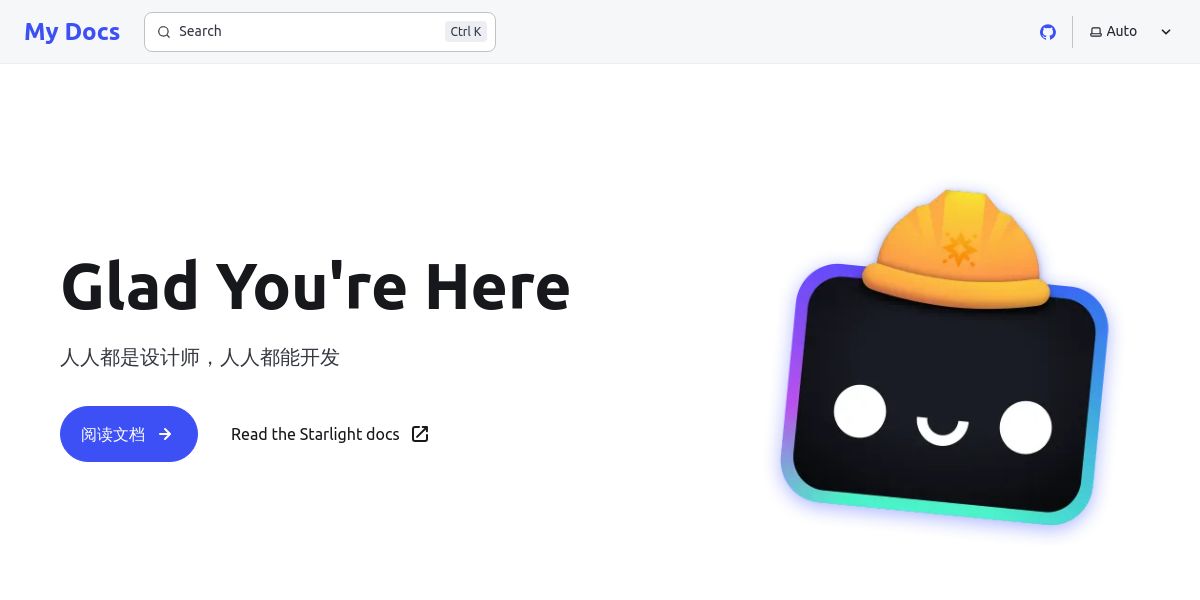The height and width of the screenshot is (600, 1200).
Task: Click the mascot's smiling mouth
Action: click(x=942, y=431)
